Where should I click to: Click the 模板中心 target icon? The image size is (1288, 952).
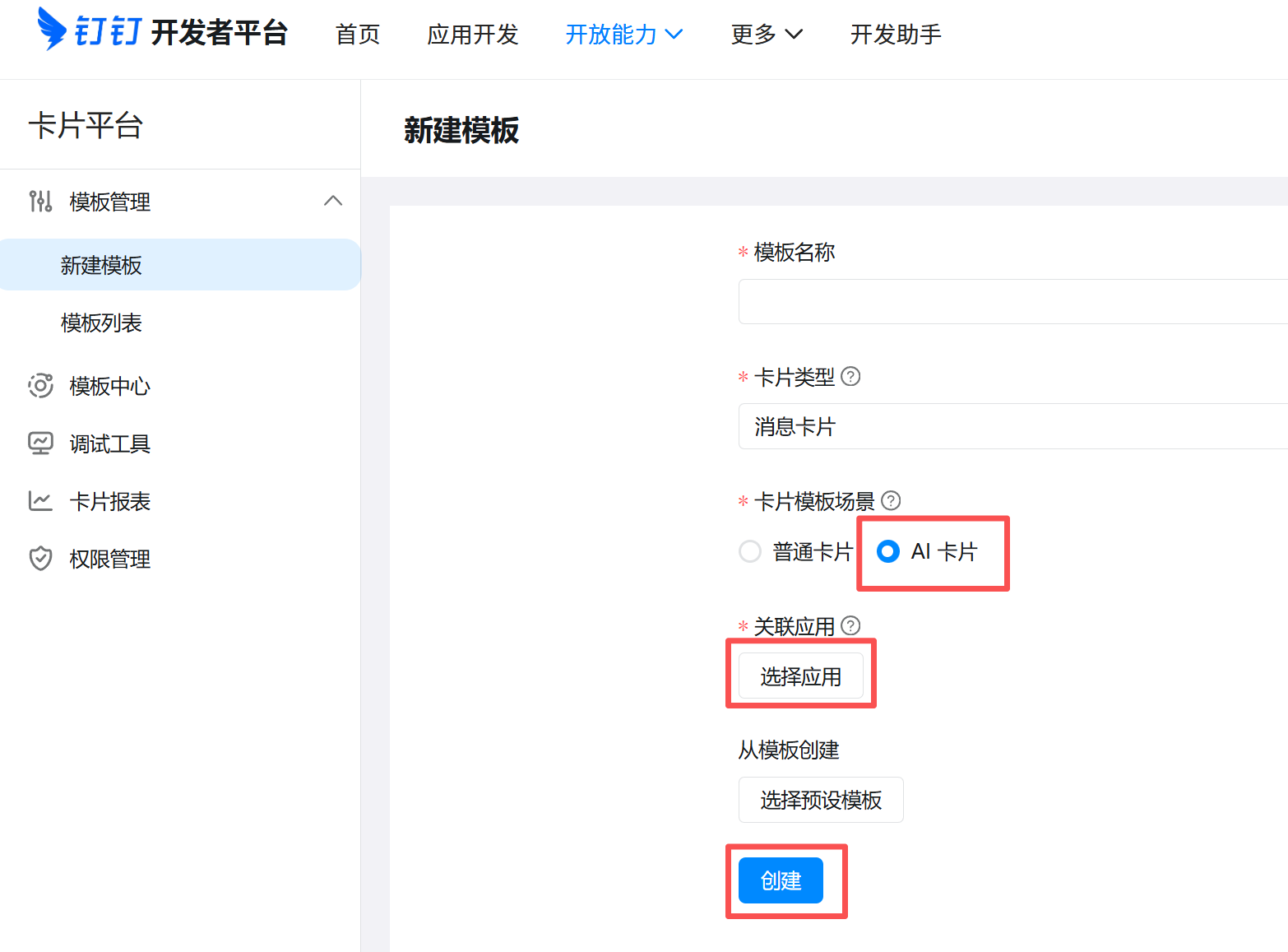pyautogui.click(x=40, y=385)
